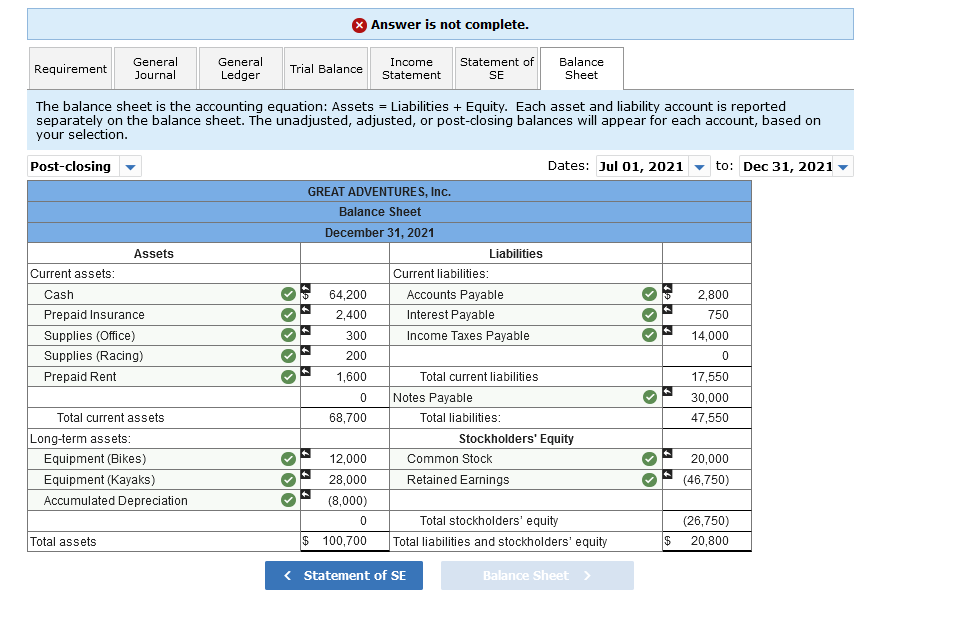Click the drill-down arrow icon for Interest Payable amount
This screenshot has height=617, width=971.
pos(667,309)
